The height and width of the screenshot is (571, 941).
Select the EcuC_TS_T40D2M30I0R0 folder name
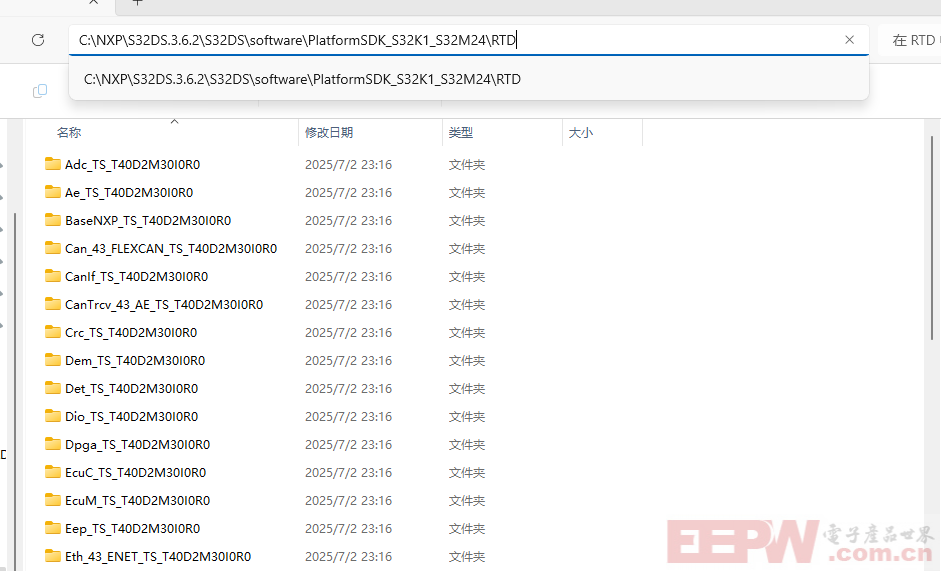pos(136,473)
